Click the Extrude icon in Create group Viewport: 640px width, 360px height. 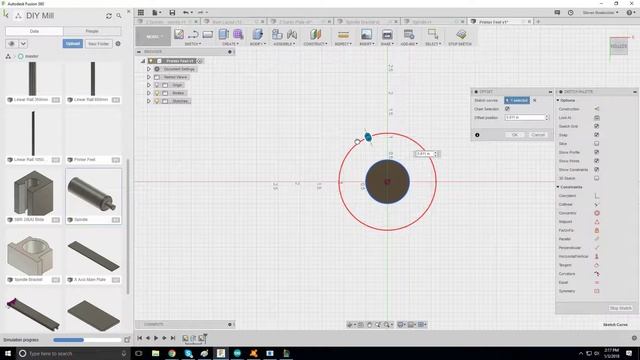[224, 34]
